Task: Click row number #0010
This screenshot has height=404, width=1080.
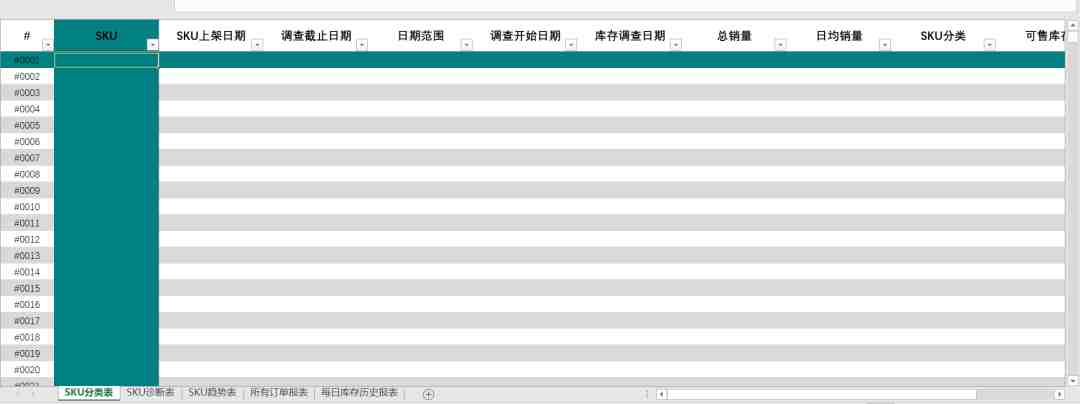Action: (x=27, y=206)
